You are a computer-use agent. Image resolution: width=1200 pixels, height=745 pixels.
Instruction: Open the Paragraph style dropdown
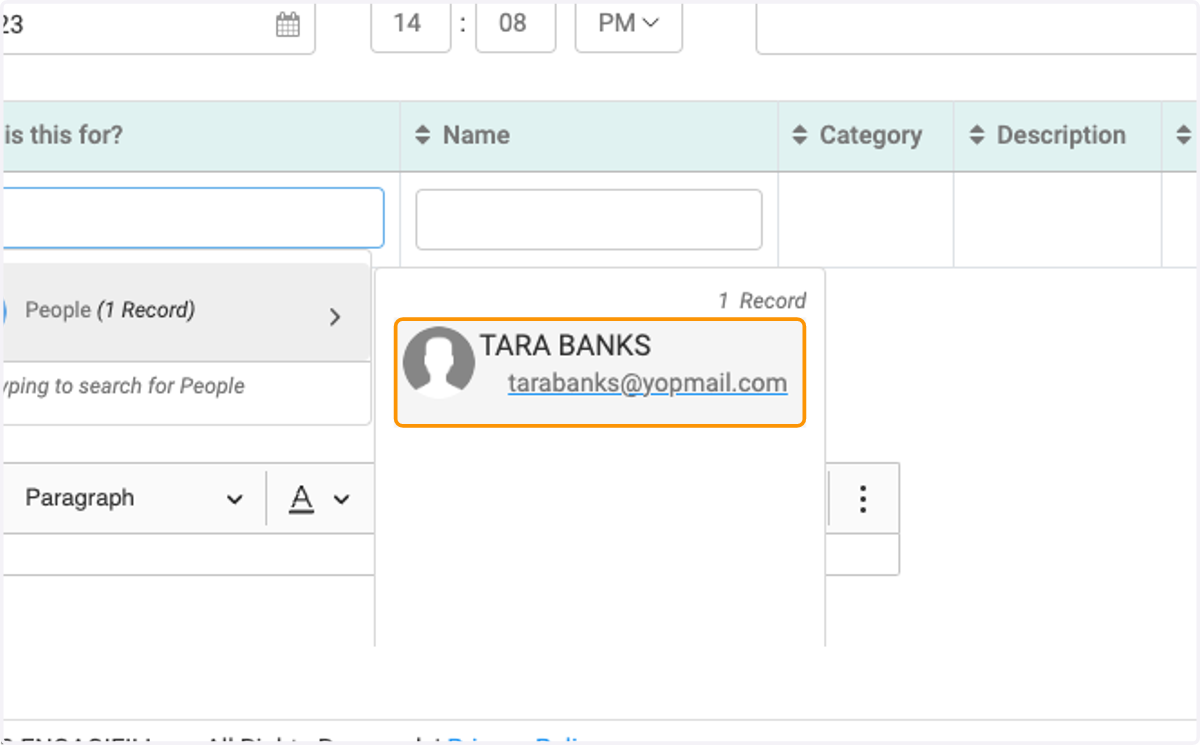134,498
